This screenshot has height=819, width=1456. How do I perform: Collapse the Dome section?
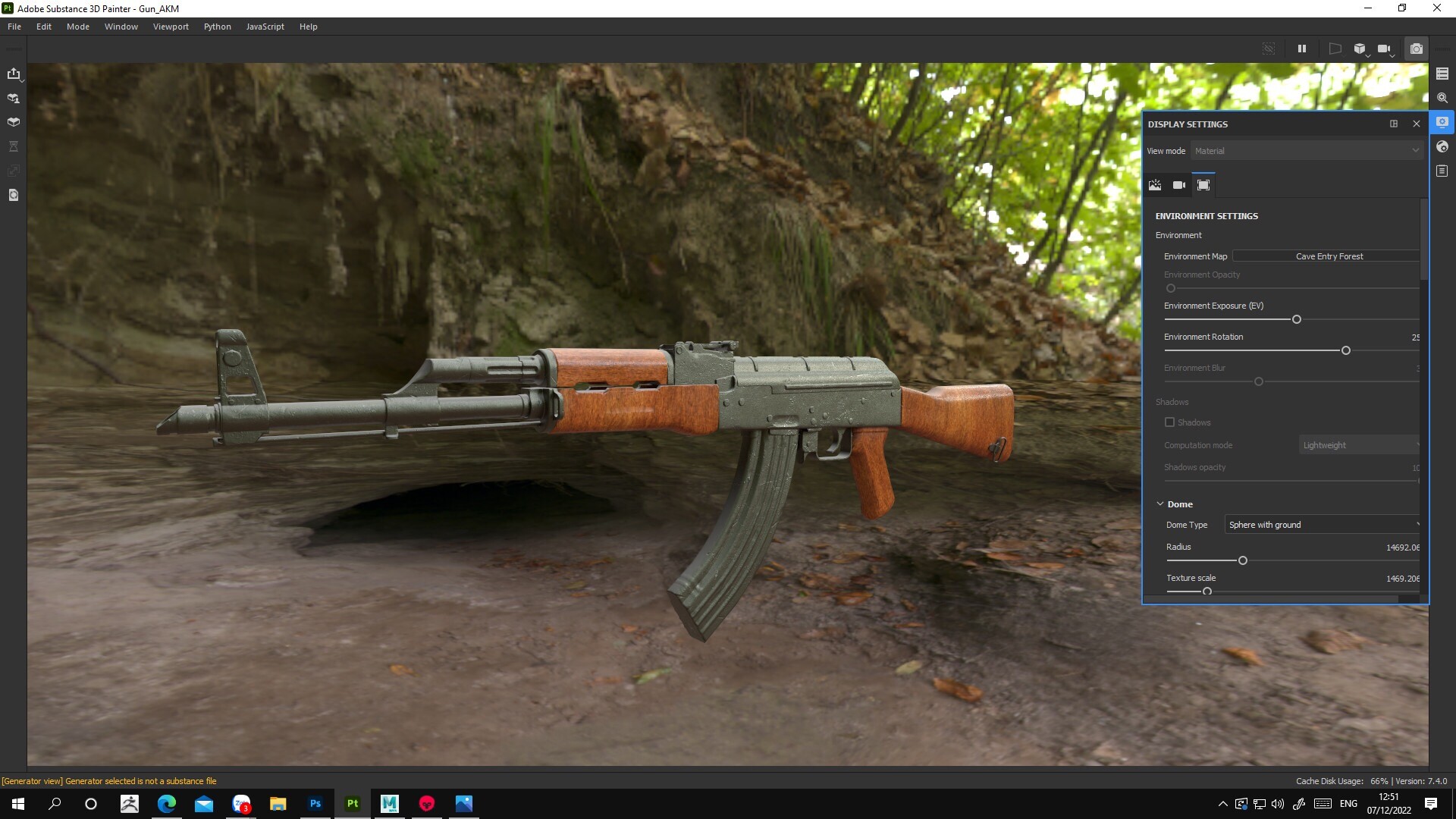pos(1160,504)
